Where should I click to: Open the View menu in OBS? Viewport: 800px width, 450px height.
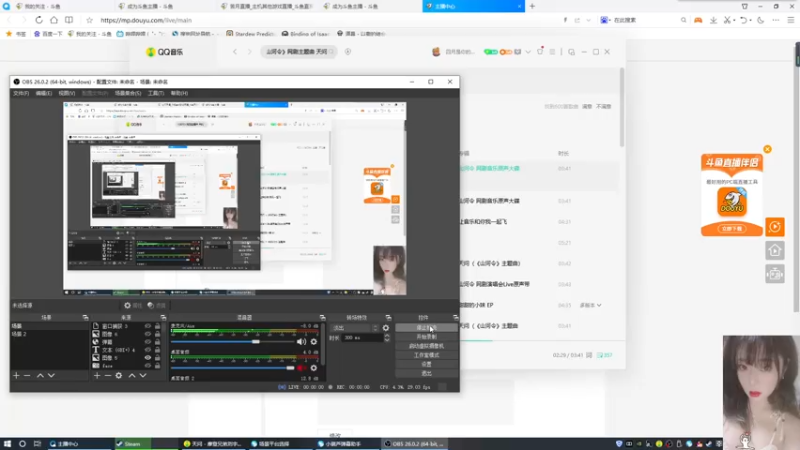point(67,93)
